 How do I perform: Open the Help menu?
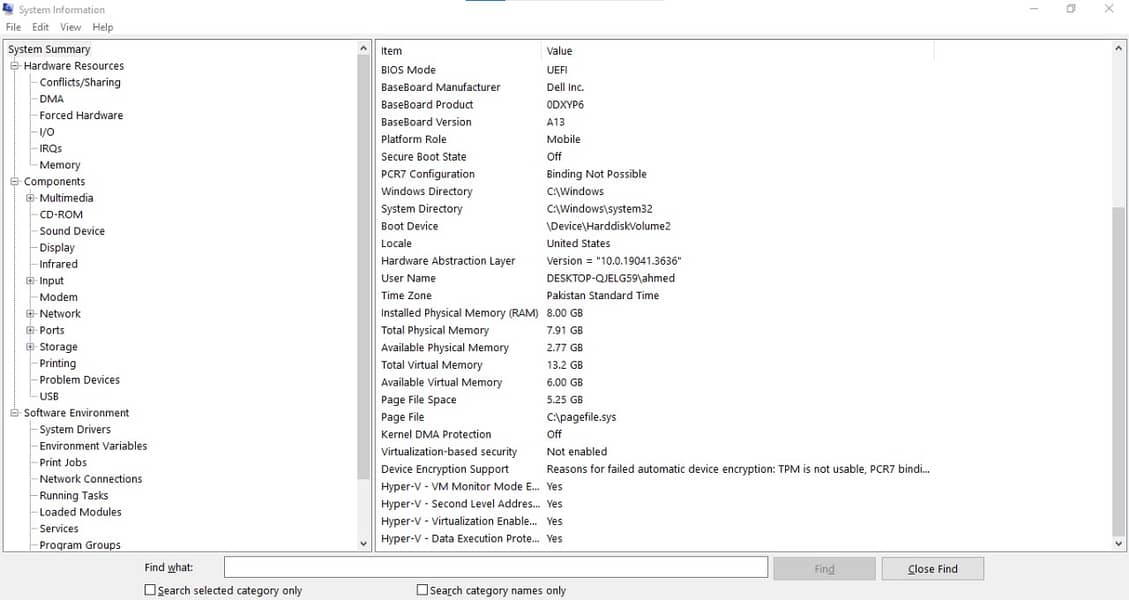(x=103, y=27)
